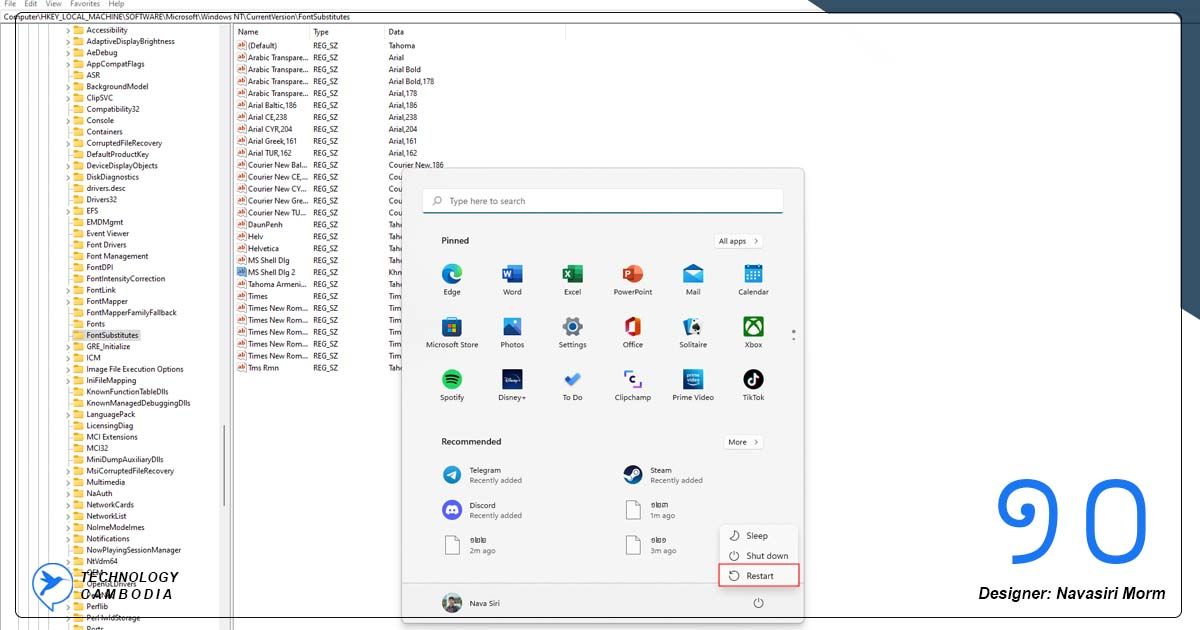Start Excel from the Start menu
1200x630 pixels.
tap(572, 274)
